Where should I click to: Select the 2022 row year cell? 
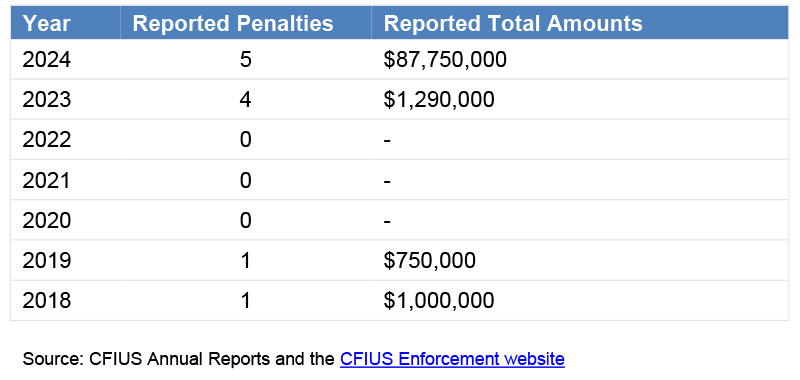(x=65, y=139)
